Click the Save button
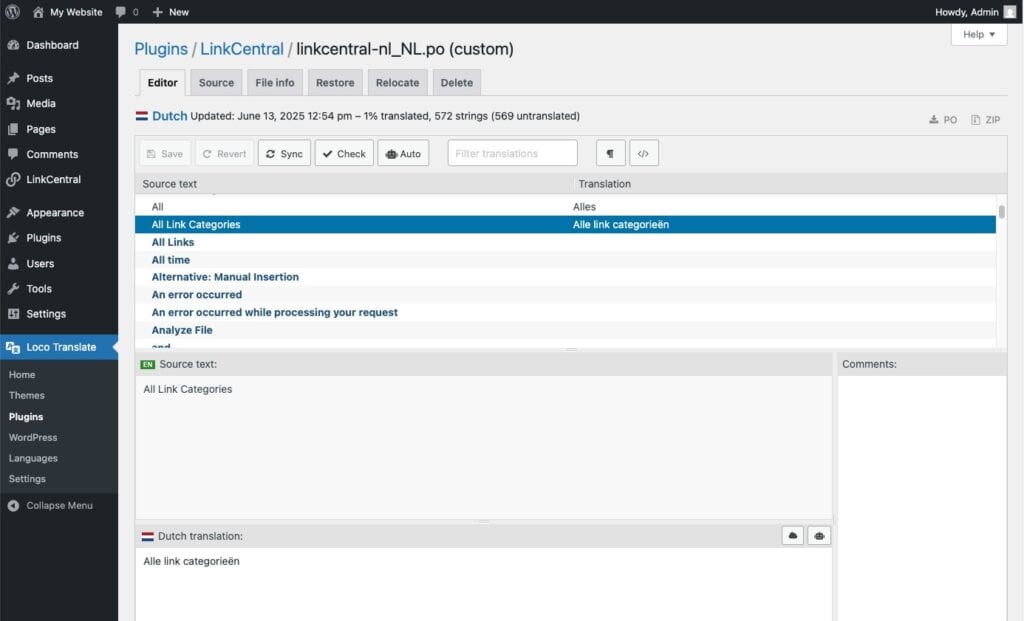 (165, 153)
